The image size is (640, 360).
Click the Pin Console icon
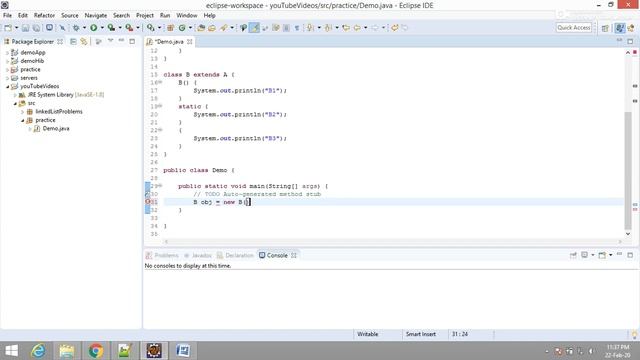(x=573, y=255)
